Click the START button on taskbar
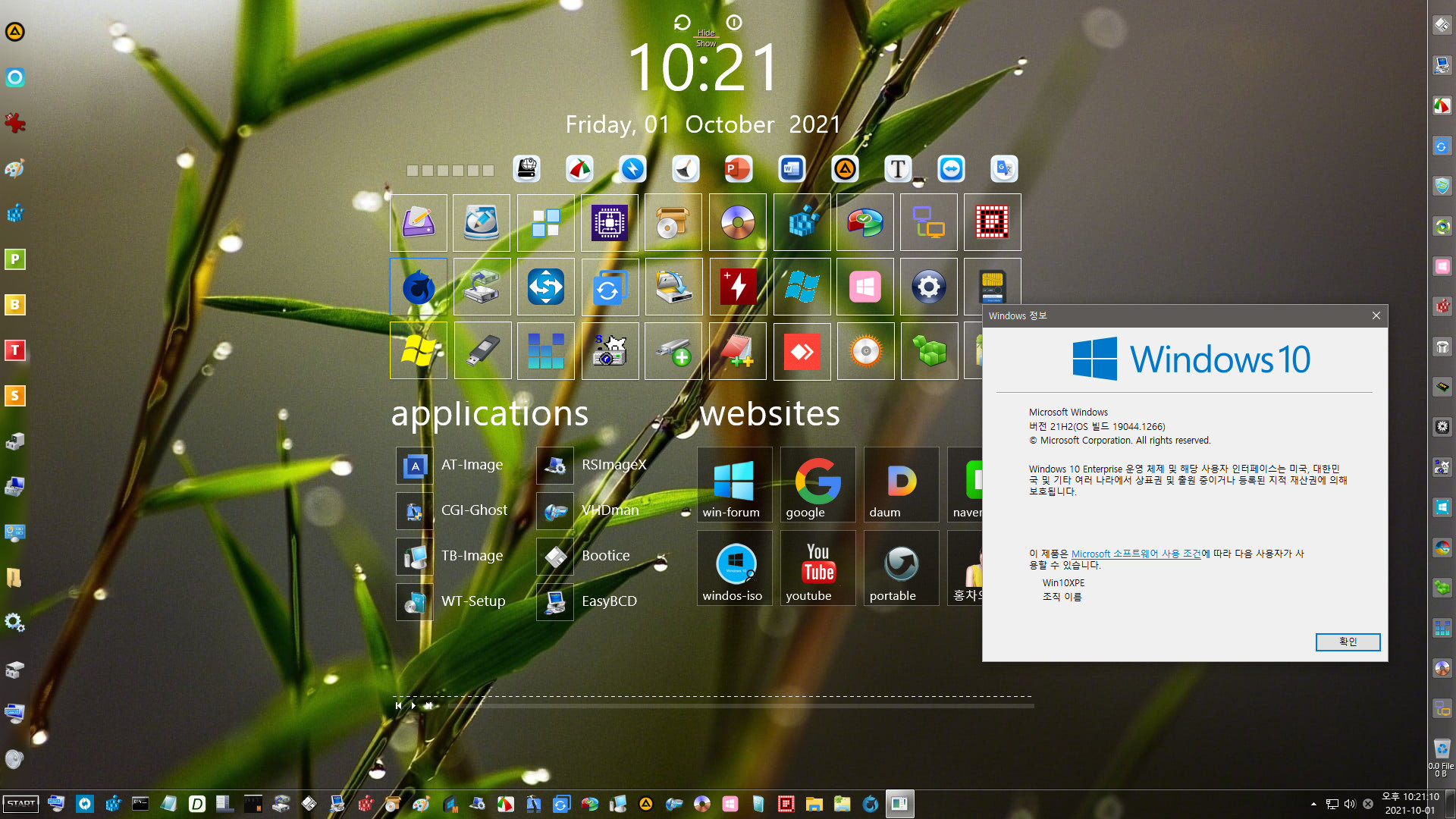Image resolution: width=1456 pixels, height=819 pixels. [x=21, y=805]
